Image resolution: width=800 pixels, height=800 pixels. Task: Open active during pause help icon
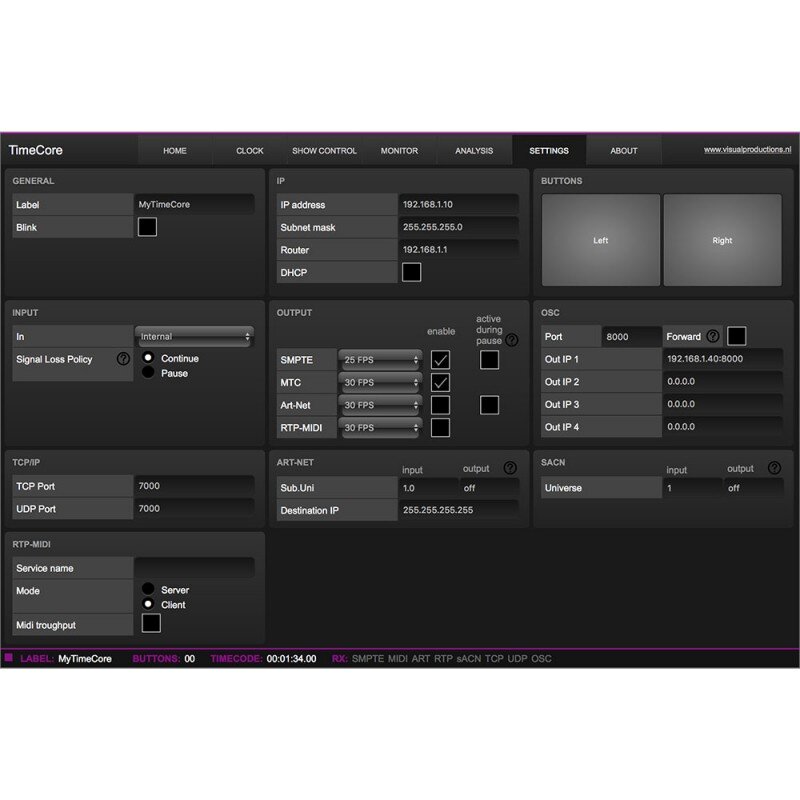point(512,340)
